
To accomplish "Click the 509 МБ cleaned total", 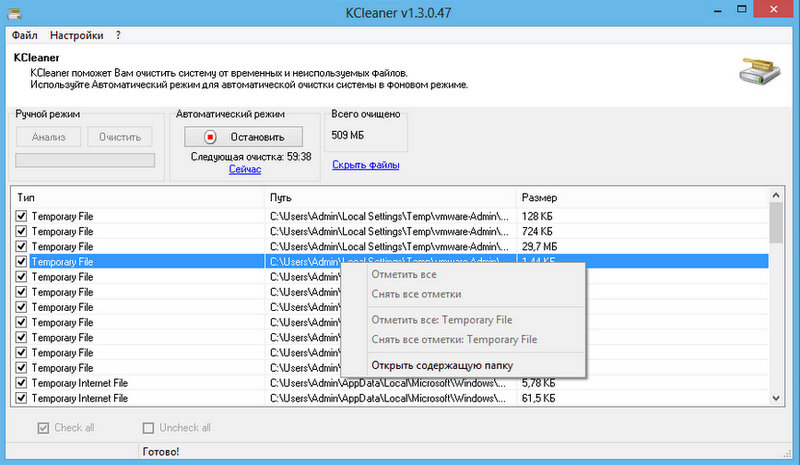I will click(x=347, y=135).
